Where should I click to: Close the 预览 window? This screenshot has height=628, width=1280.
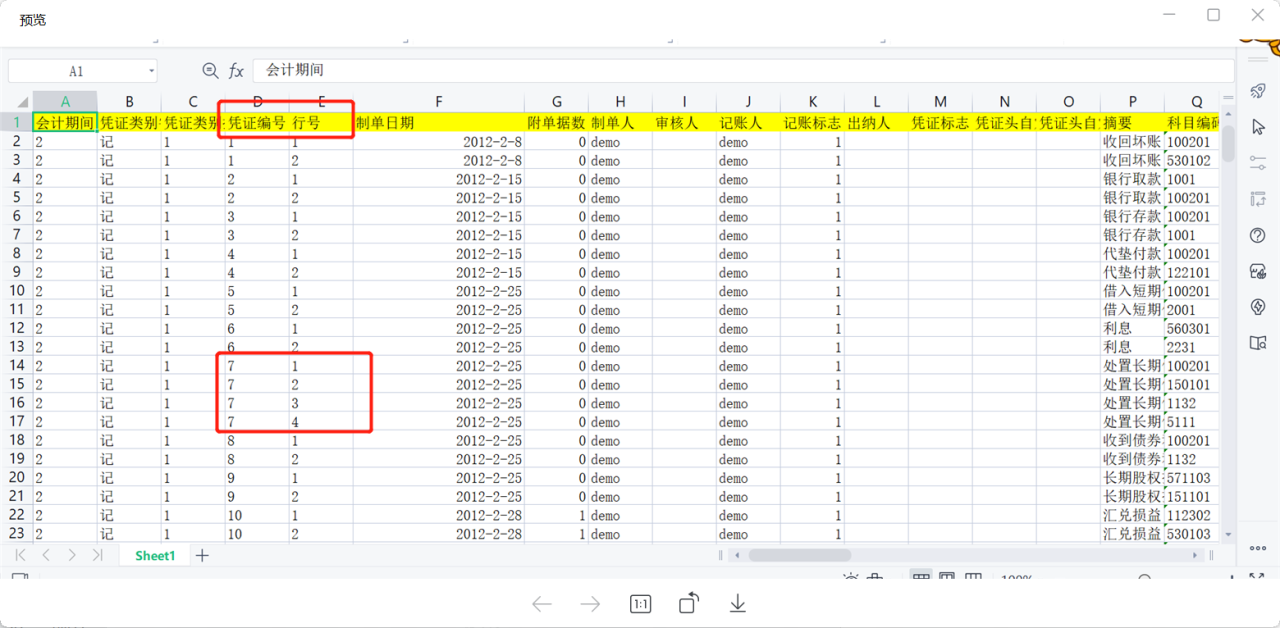(1258, 15)
